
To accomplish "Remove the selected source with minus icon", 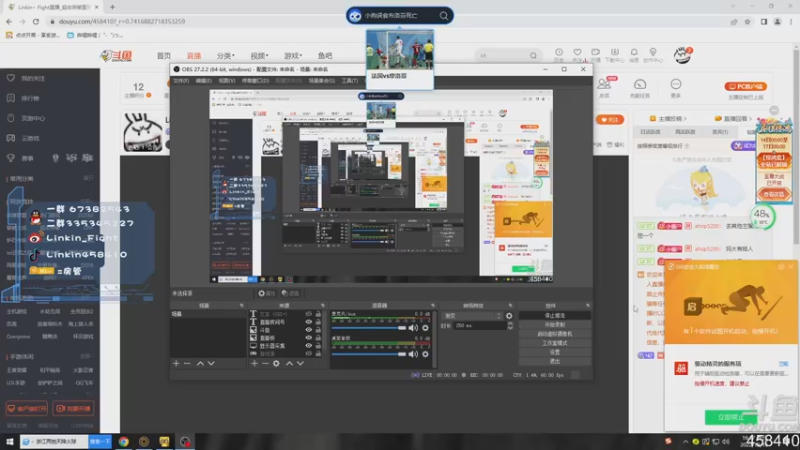I will click(265, 363).
